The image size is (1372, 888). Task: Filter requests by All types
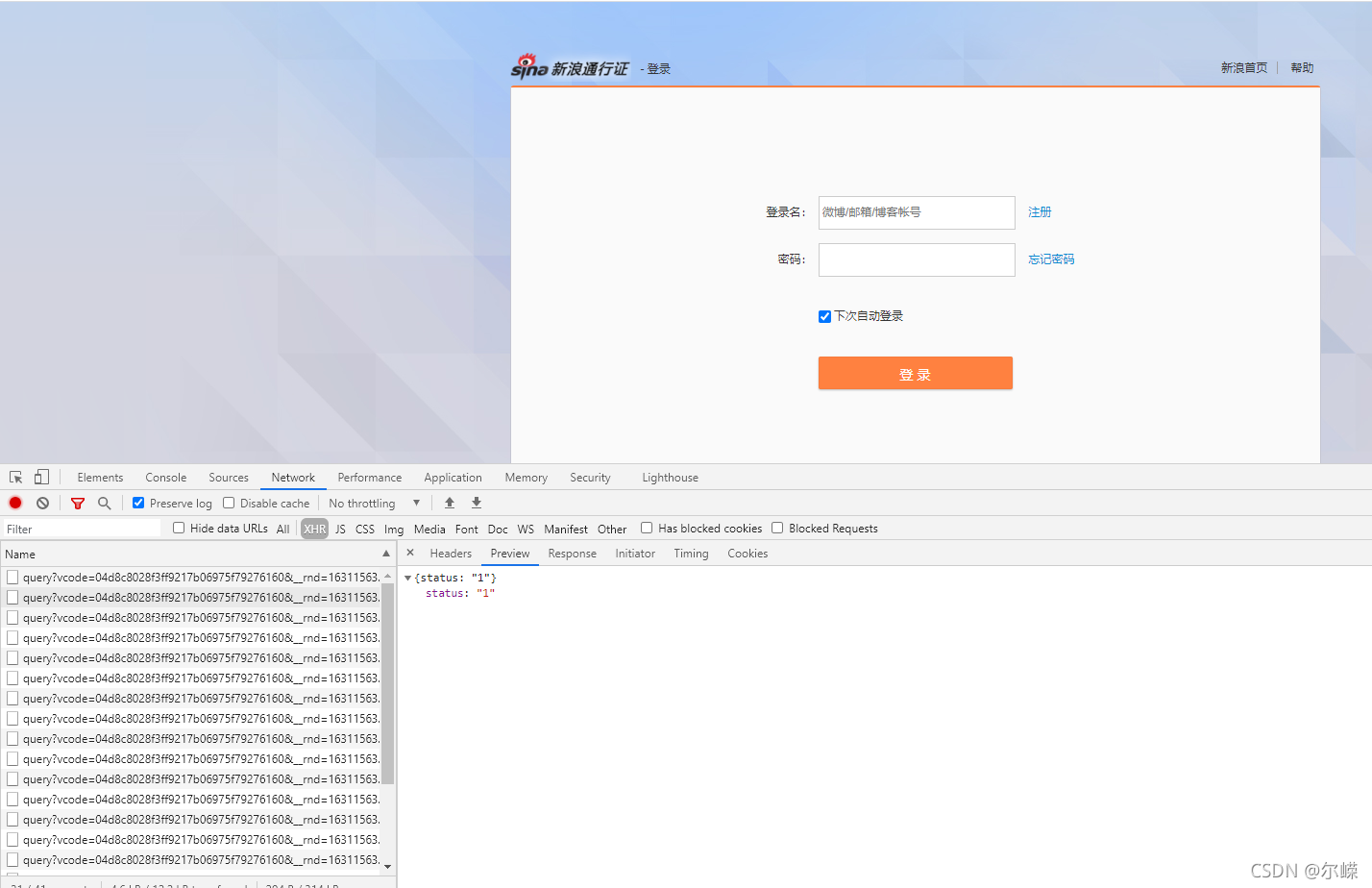[x=282, y=529]
